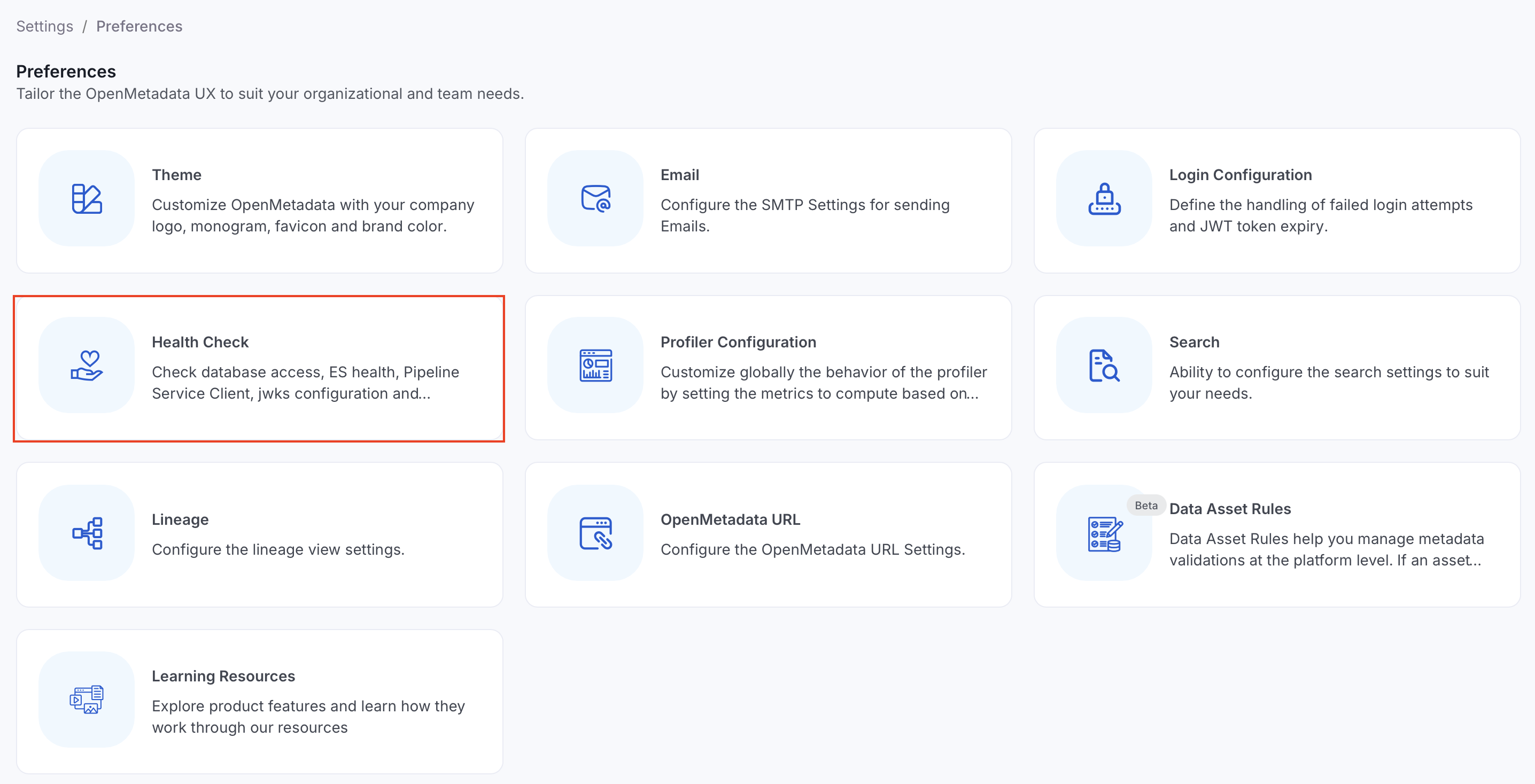Click the Data Asset Rules checklist icon
This screenshot has width=1535, height=784.
pyautogui.click(x=1105, y=534)
